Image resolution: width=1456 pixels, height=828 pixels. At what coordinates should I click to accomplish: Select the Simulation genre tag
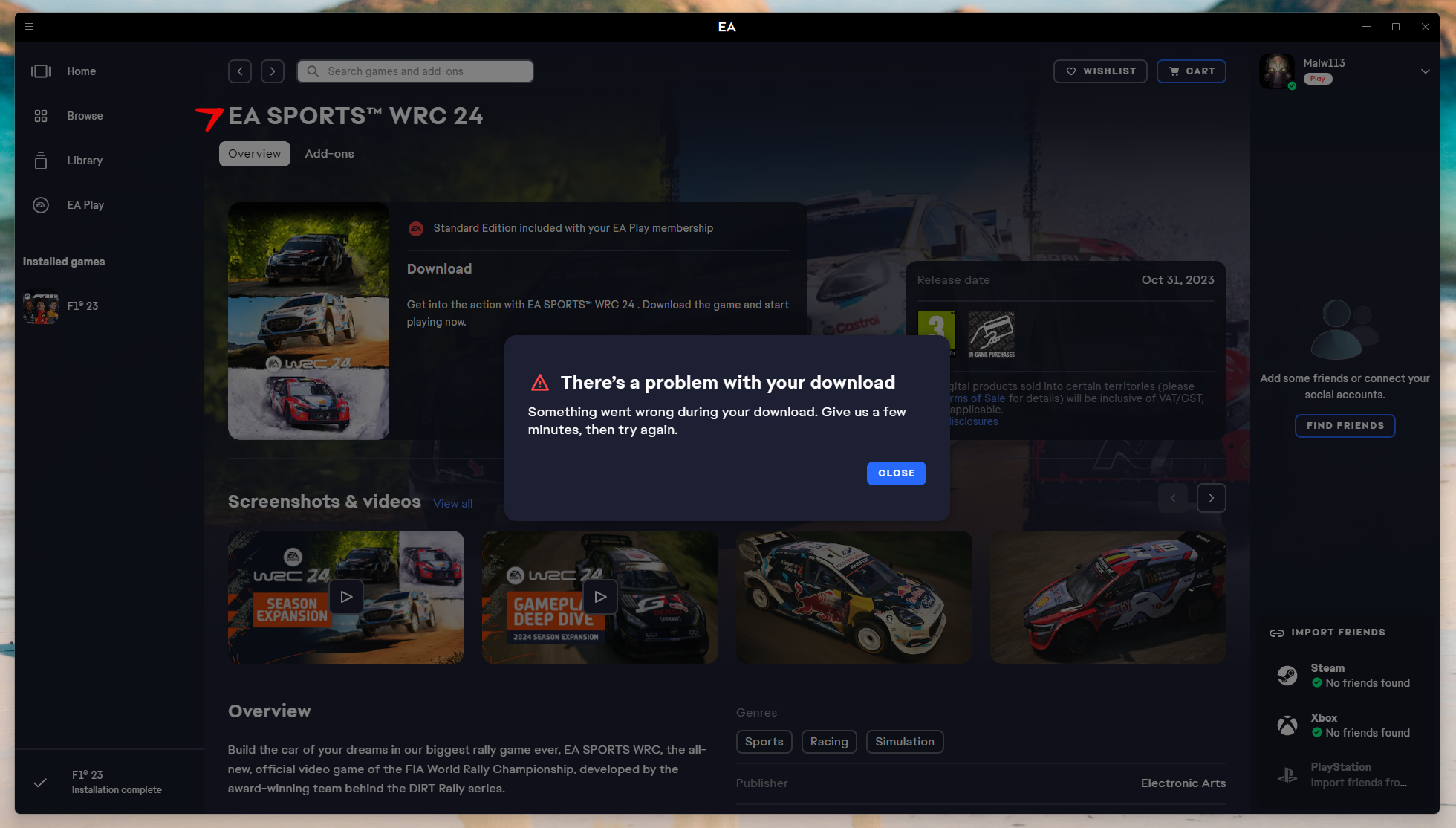pyautogui.click(x=904, y=742)
